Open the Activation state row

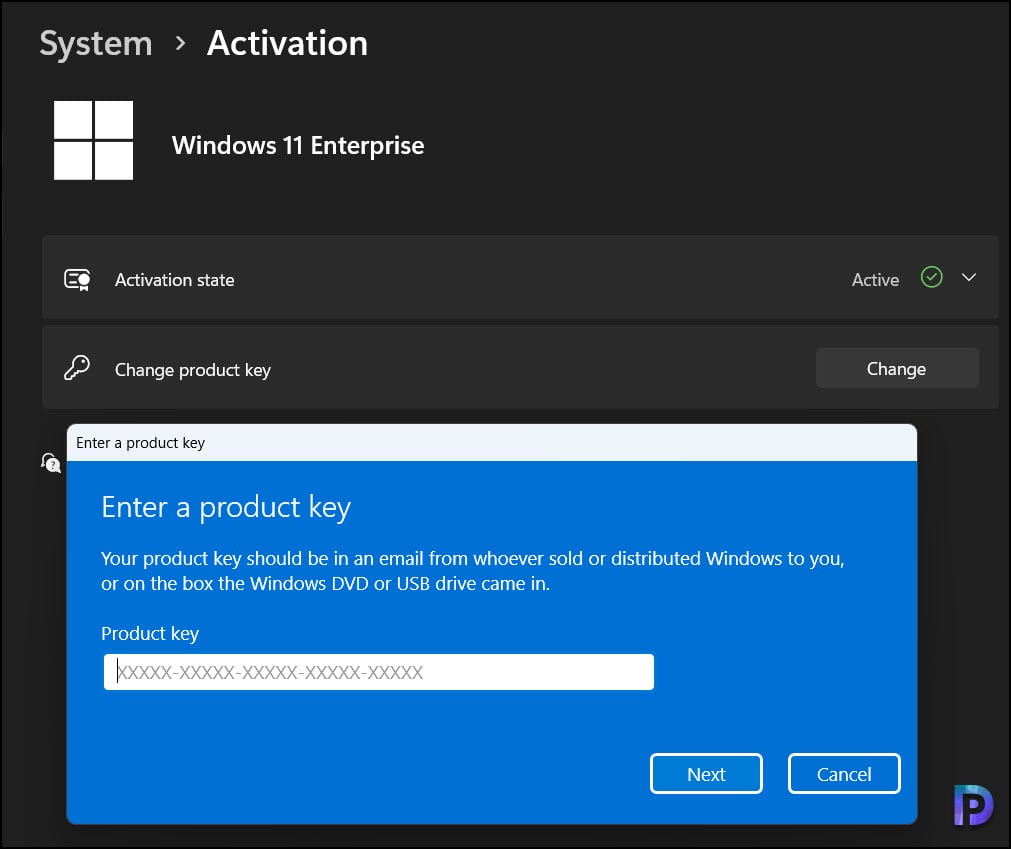[520, 278]
